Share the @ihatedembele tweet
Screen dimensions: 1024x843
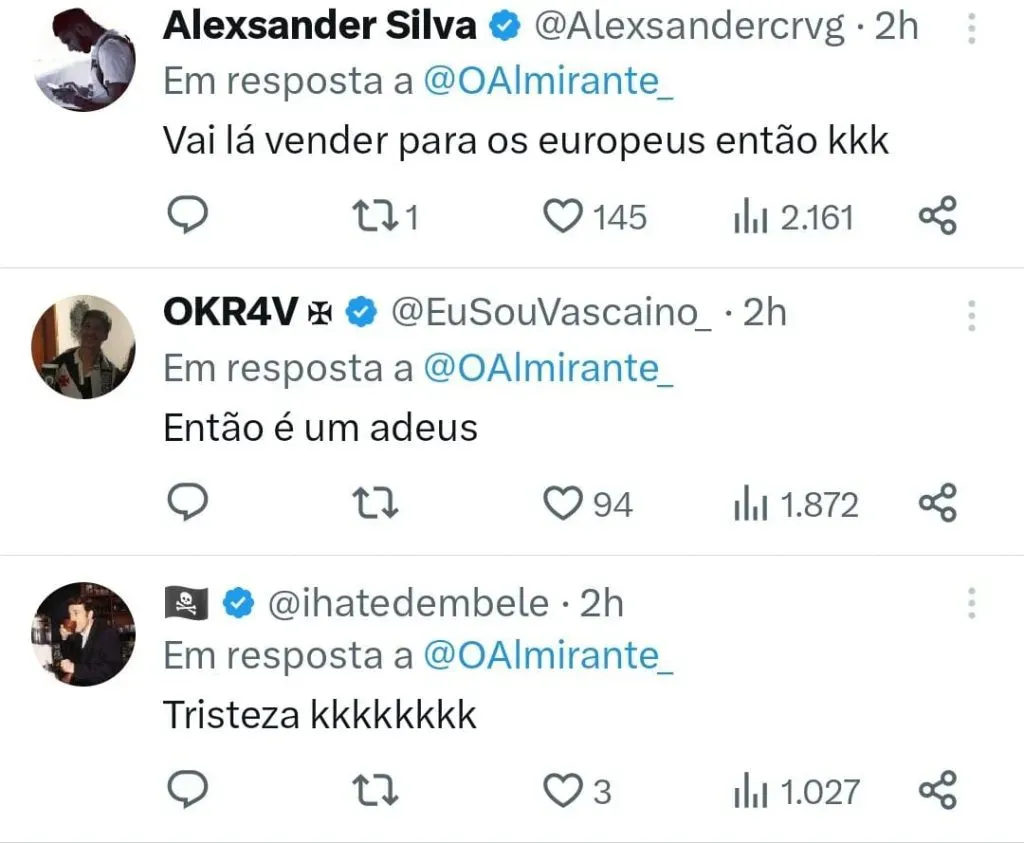click(937, 791)
